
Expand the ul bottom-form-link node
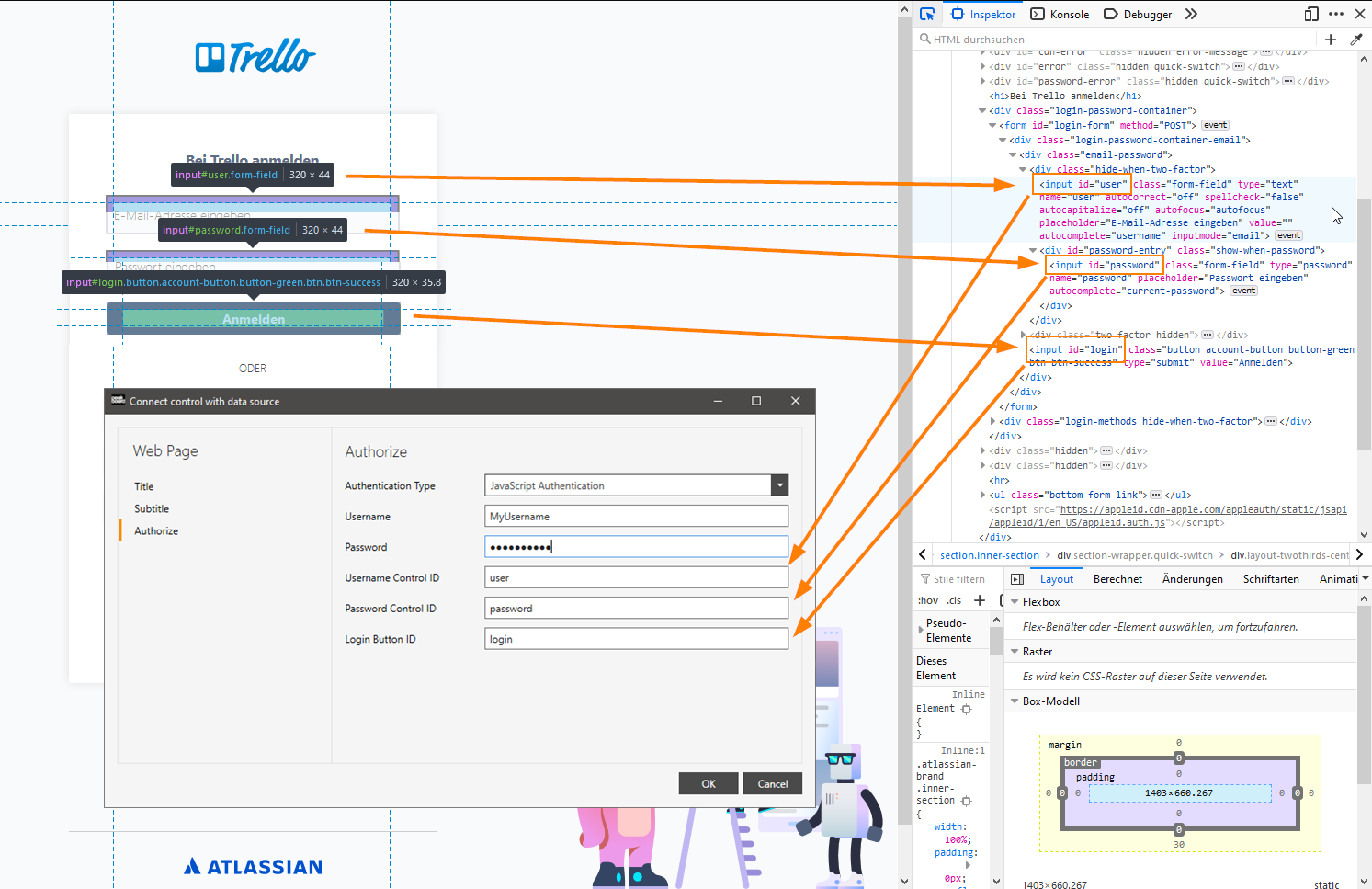(982, 495)
